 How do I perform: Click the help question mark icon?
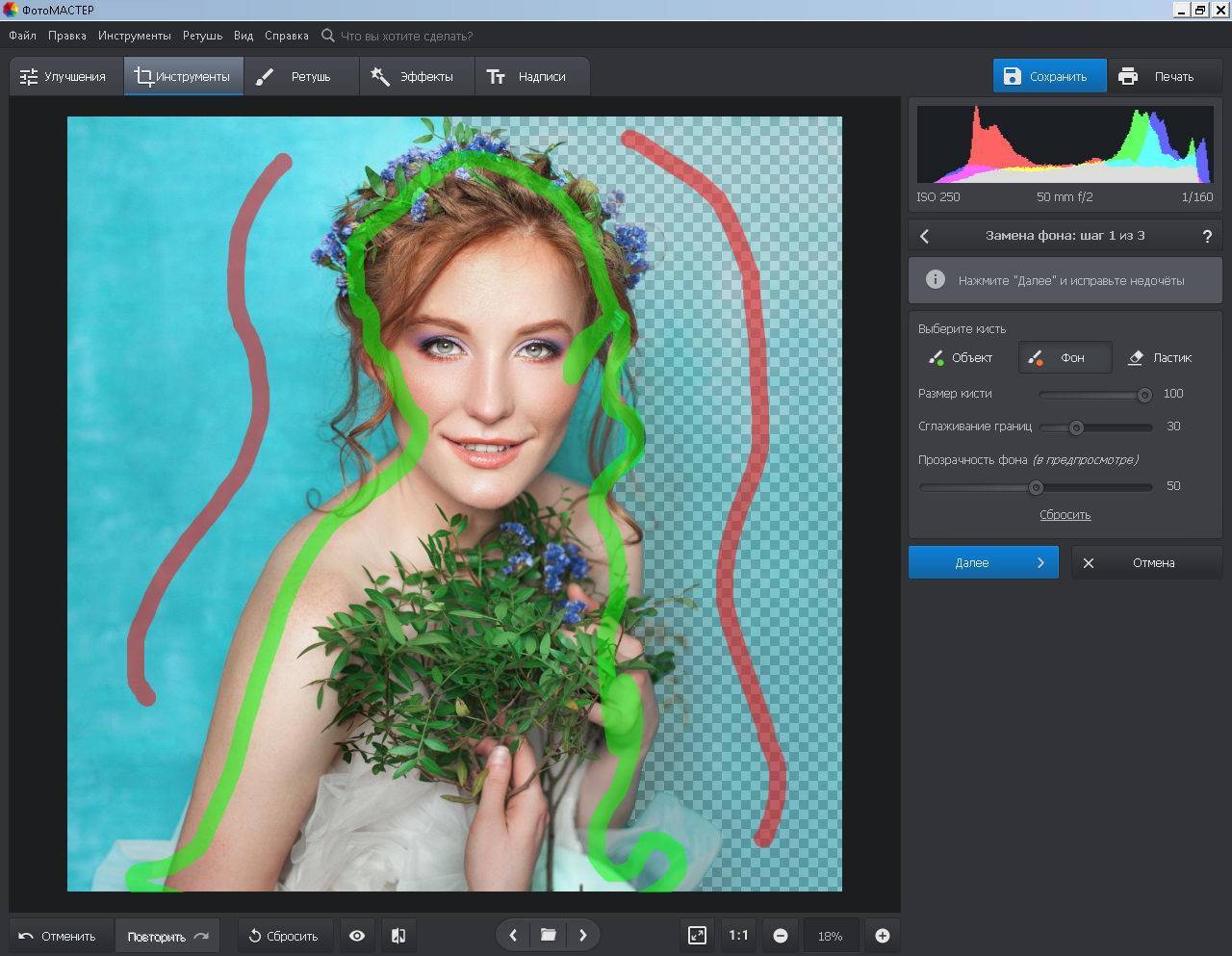1207,236
